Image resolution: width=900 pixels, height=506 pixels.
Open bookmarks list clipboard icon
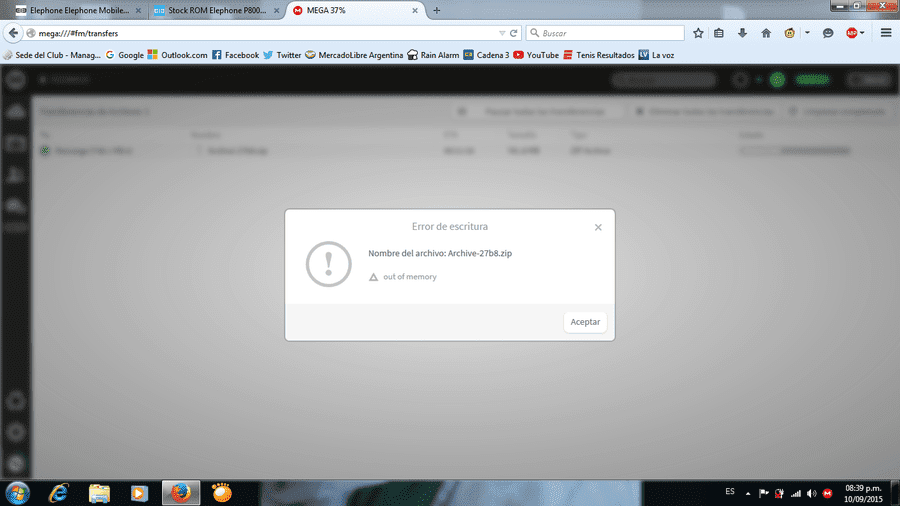pos(719,33)
